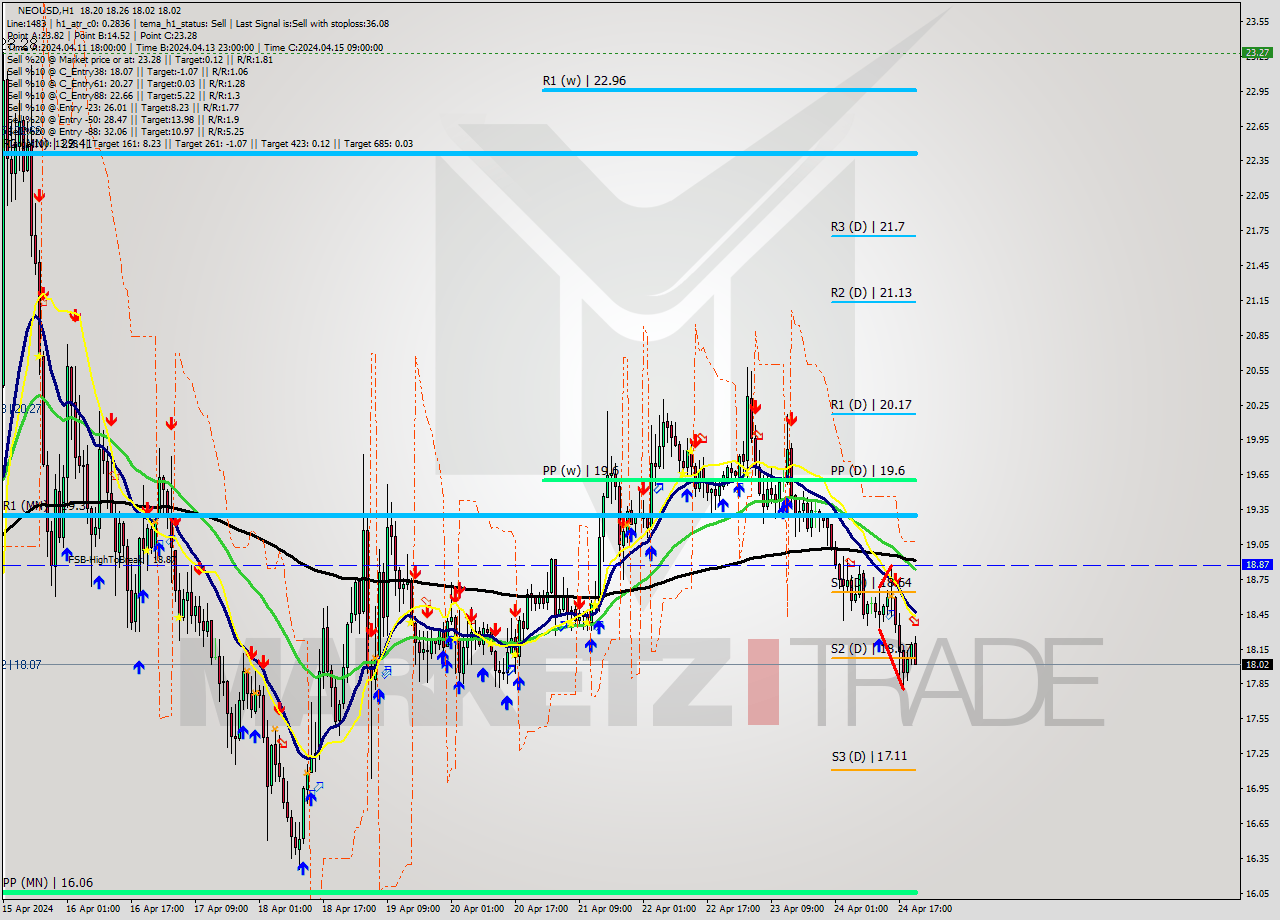
Task: Click the 20.25 price scale value
Action: coord(1257,405)
